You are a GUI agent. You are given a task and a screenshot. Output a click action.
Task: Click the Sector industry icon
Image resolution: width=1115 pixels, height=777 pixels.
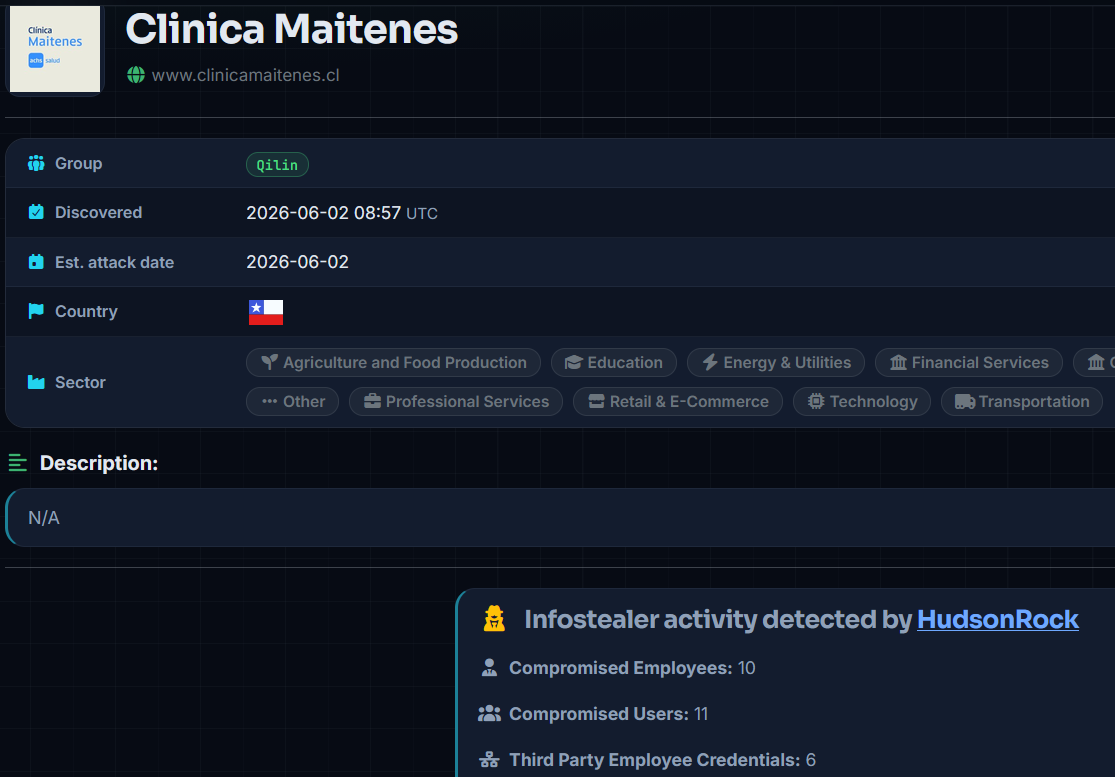coord(36,382)
